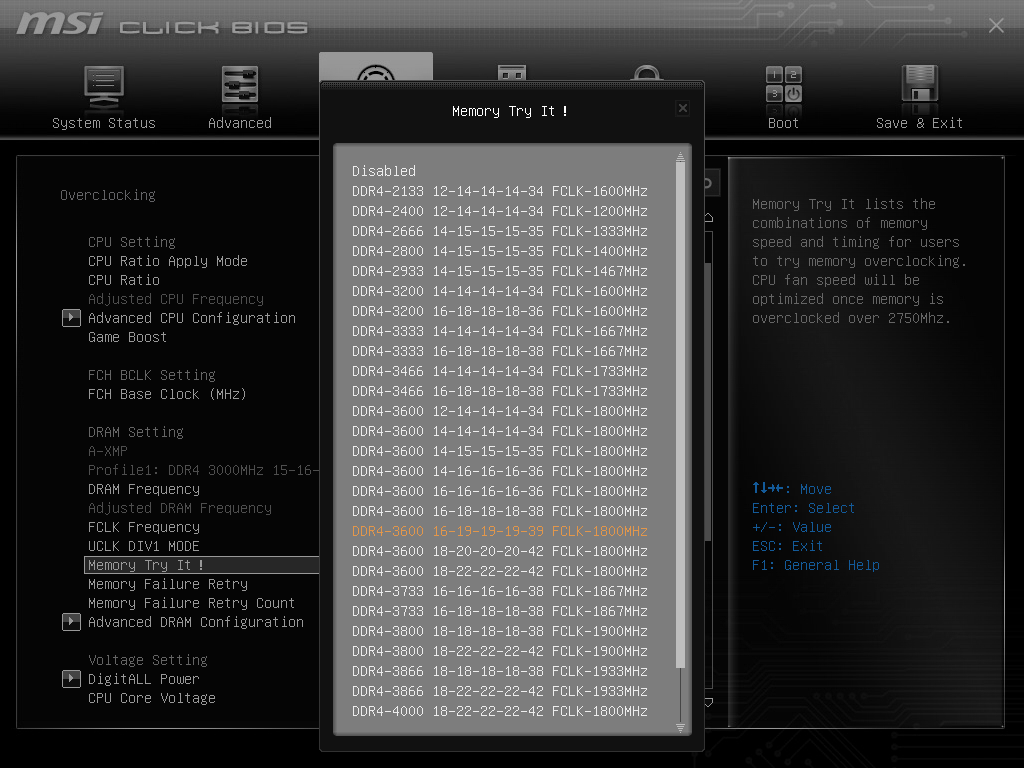Screen dimensions: 1024x768
Task: Select DDR4-3466 16-18-18-18-38 preset
Action: tap(500, 391)
